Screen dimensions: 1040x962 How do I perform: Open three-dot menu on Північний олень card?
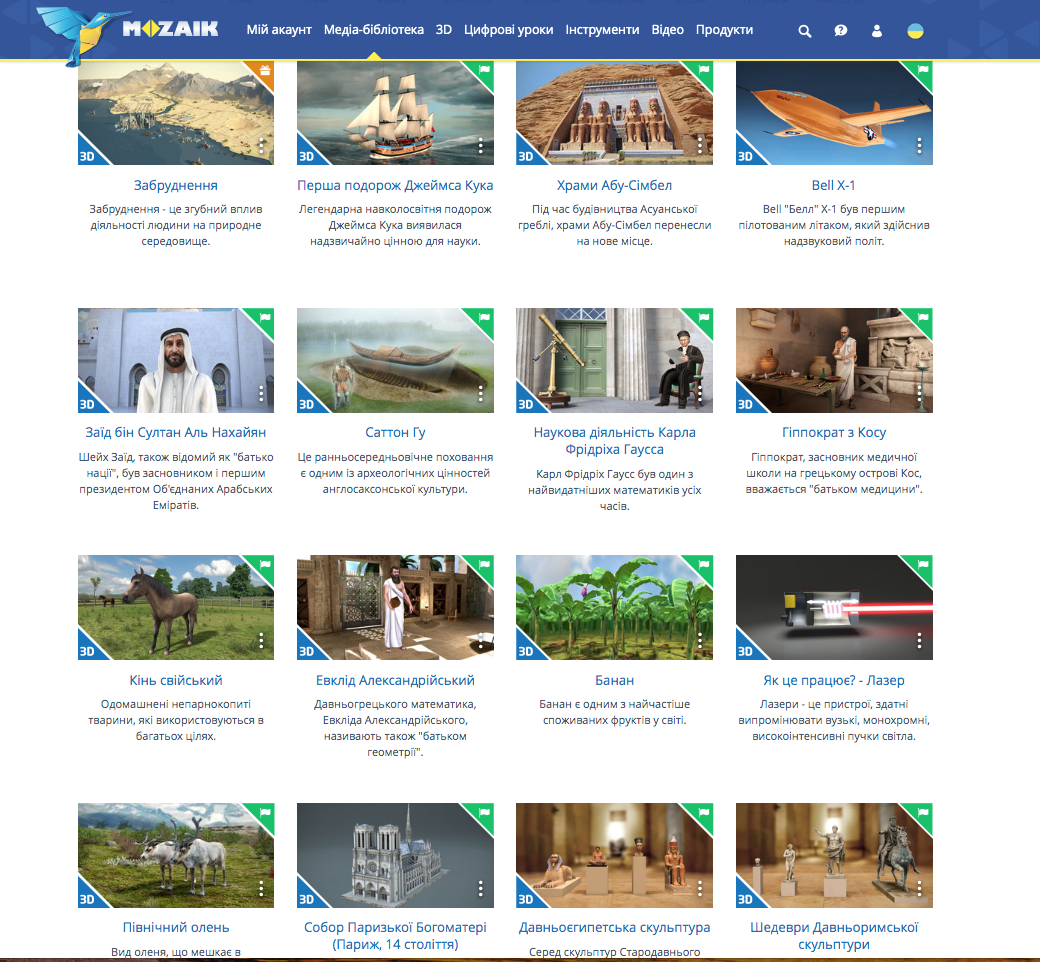point(261,888)
